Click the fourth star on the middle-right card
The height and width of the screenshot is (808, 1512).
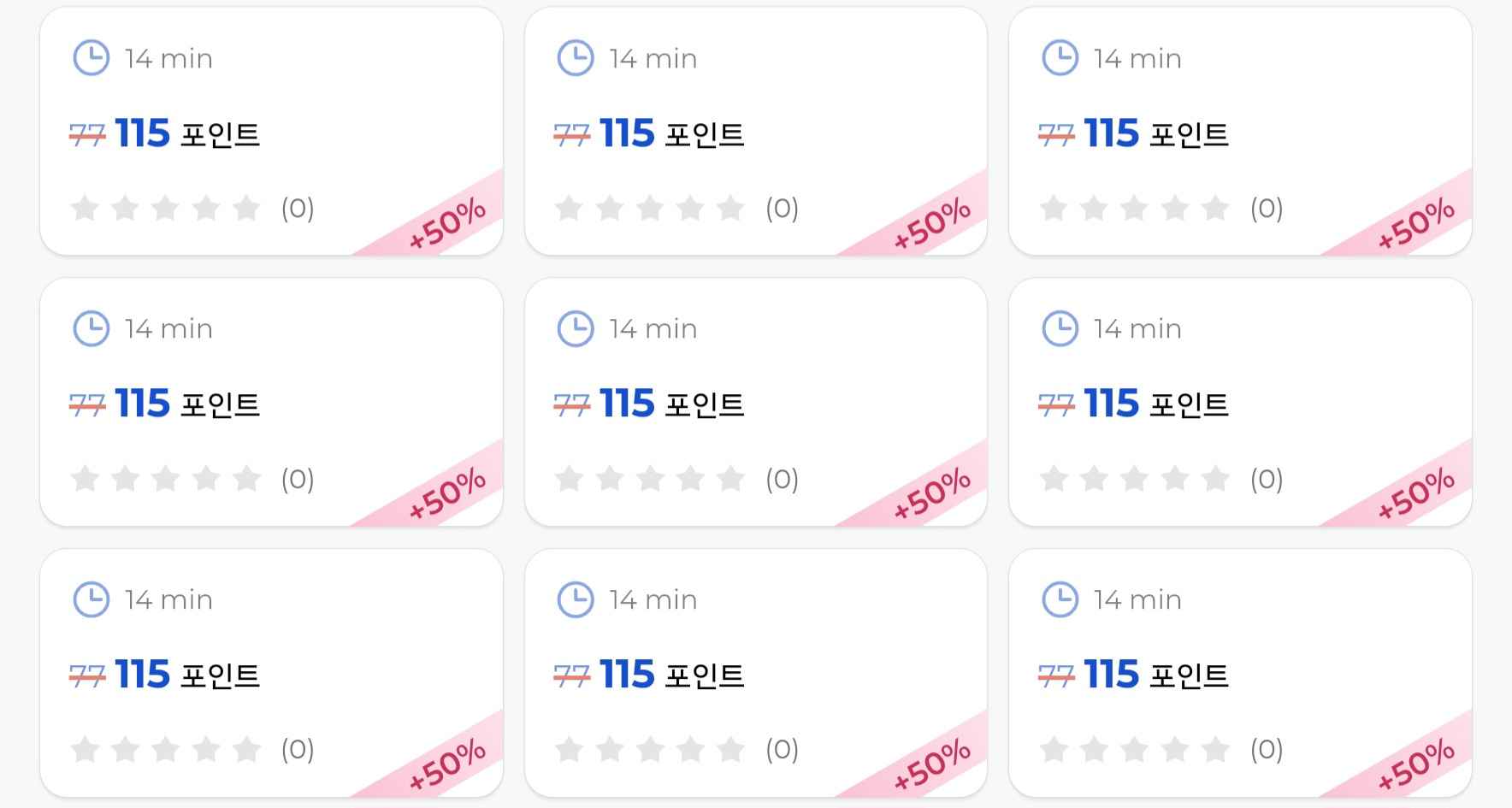(1175, 479)
